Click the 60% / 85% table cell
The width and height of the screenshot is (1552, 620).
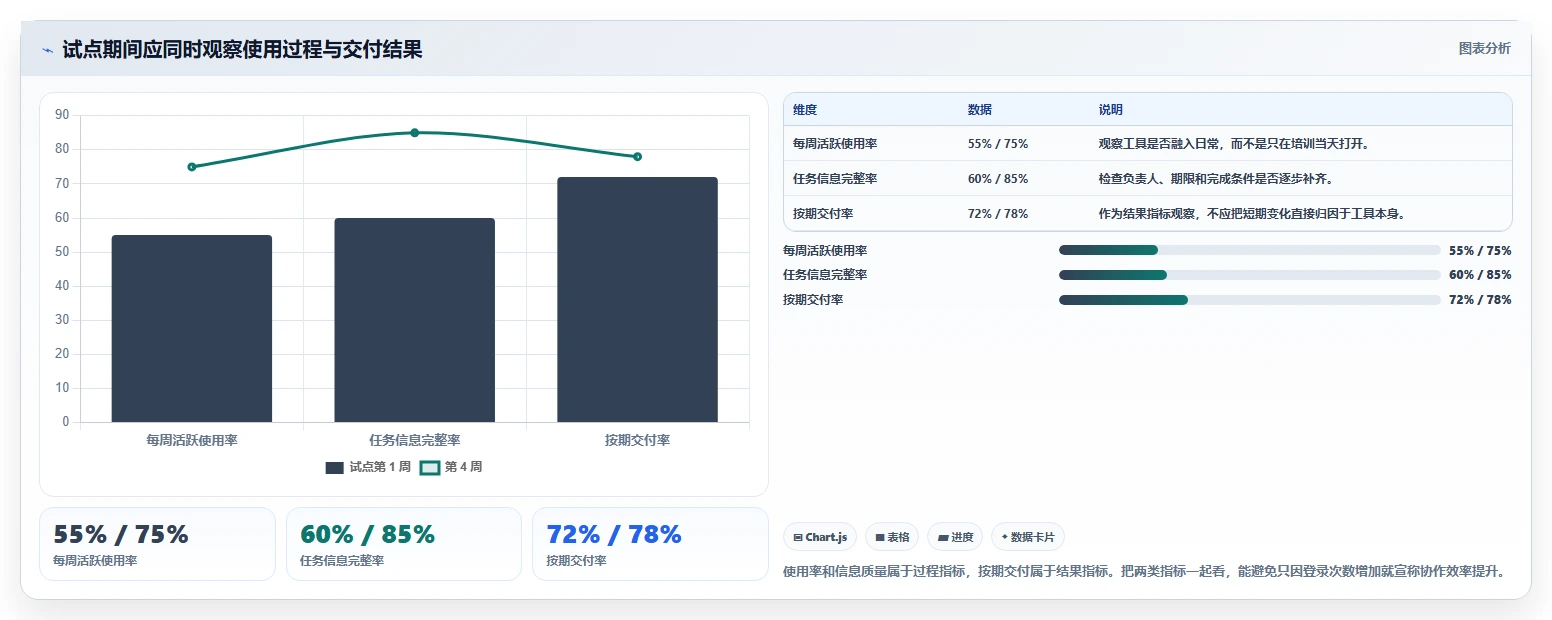998,179
